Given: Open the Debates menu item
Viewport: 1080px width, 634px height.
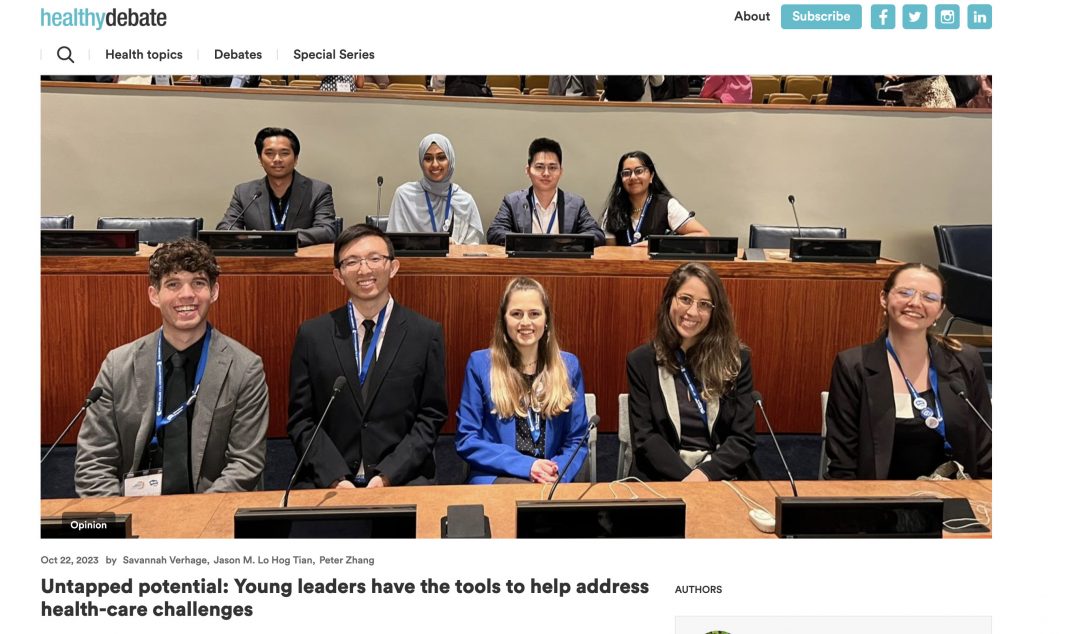Looking at the screenshot, I should pyautogui.click(x=238, y=54).
